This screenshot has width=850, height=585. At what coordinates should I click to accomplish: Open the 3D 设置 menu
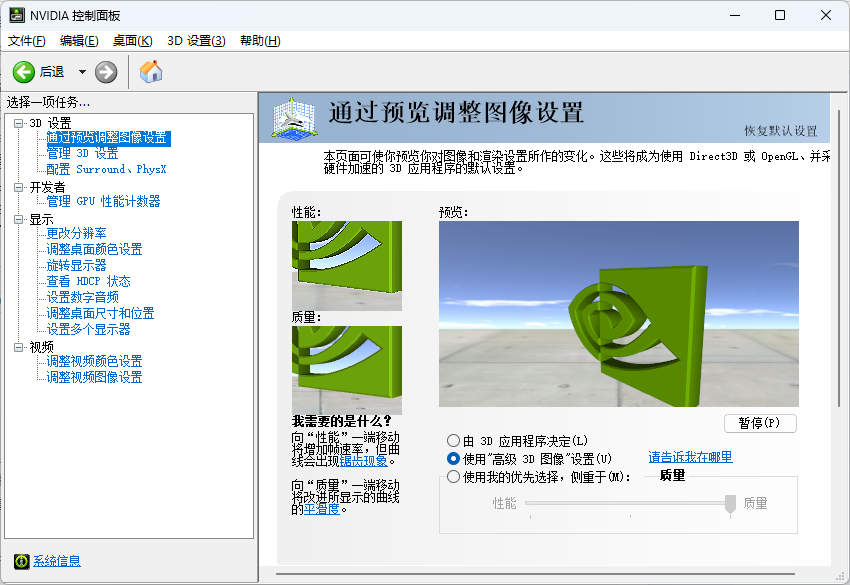tap(198, 41)
